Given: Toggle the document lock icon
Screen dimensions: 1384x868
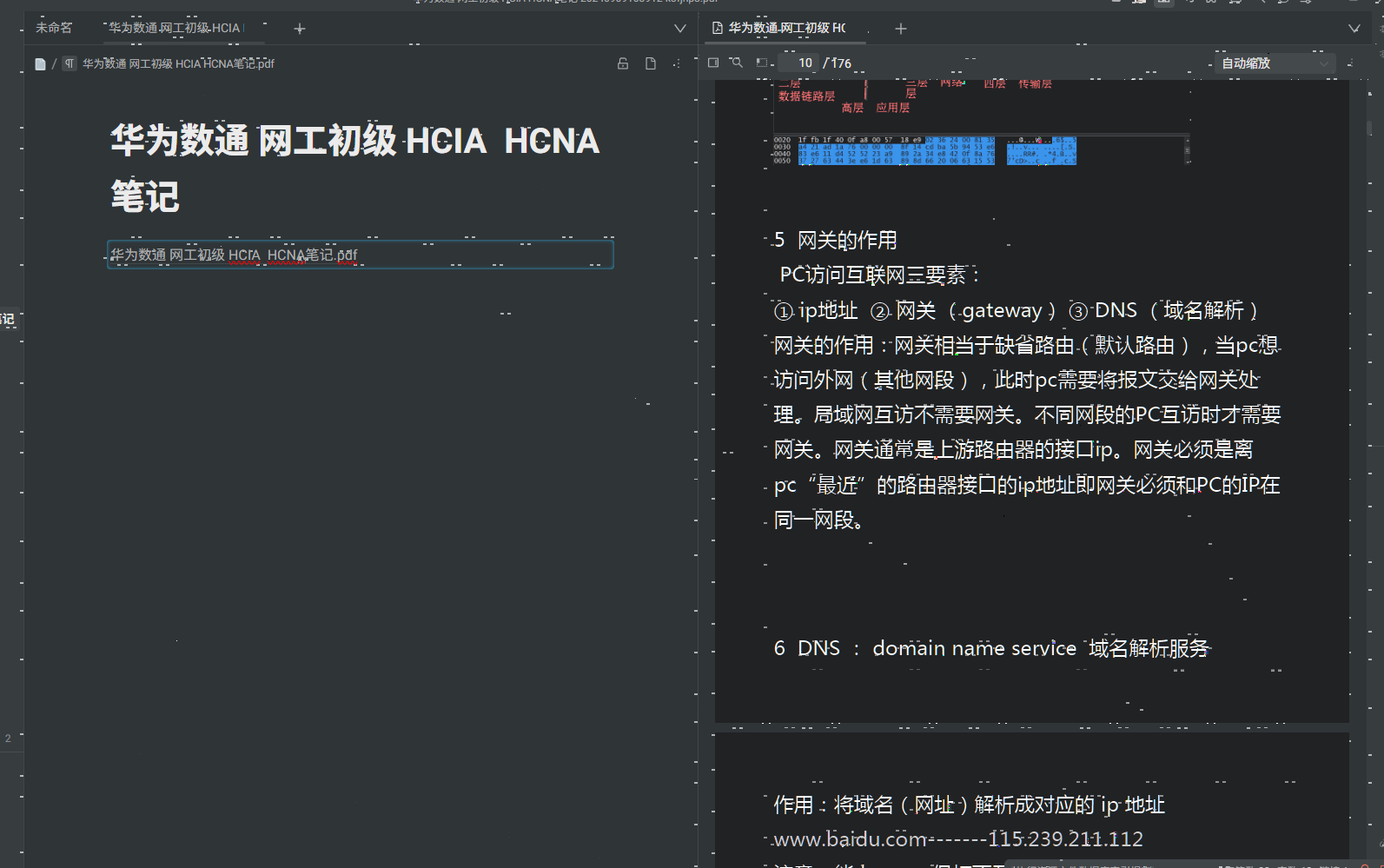Looking at the screenshot, I should pos(623,63).
